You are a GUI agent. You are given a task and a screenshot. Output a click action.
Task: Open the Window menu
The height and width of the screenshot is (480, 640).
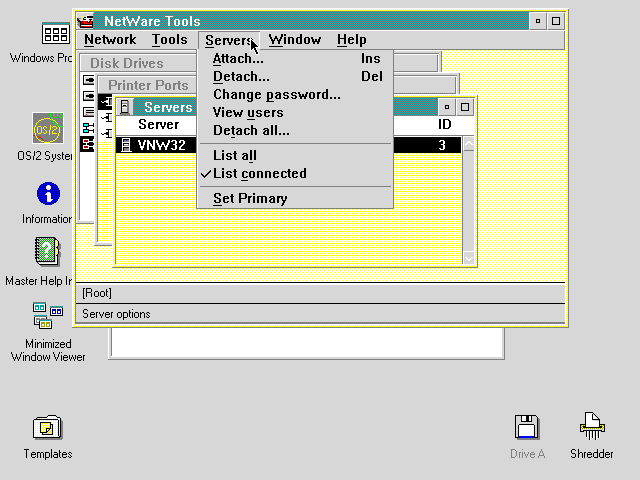click(x=295, y=40)
